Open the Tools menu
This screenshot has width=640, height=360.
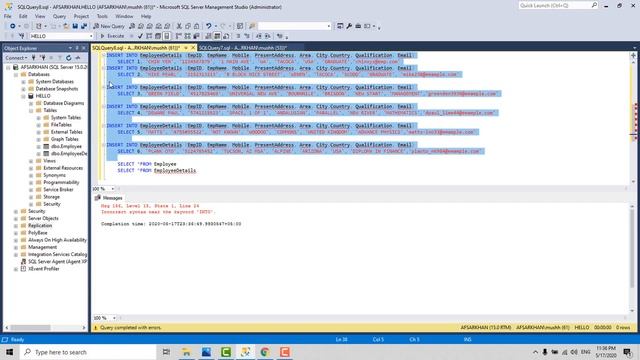point(102,16)
